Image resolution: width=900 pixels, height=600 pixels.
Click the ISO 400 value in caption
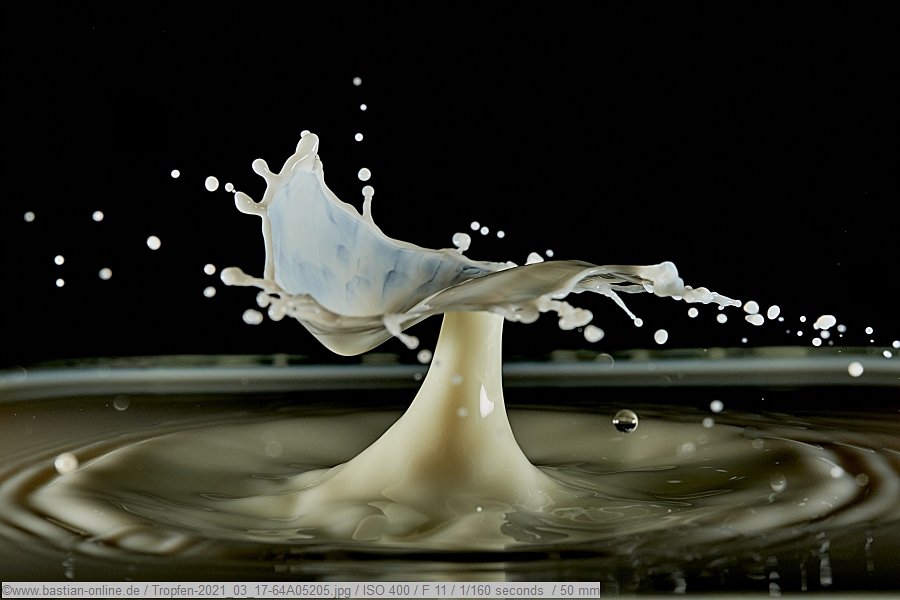[x=386, y=590]
